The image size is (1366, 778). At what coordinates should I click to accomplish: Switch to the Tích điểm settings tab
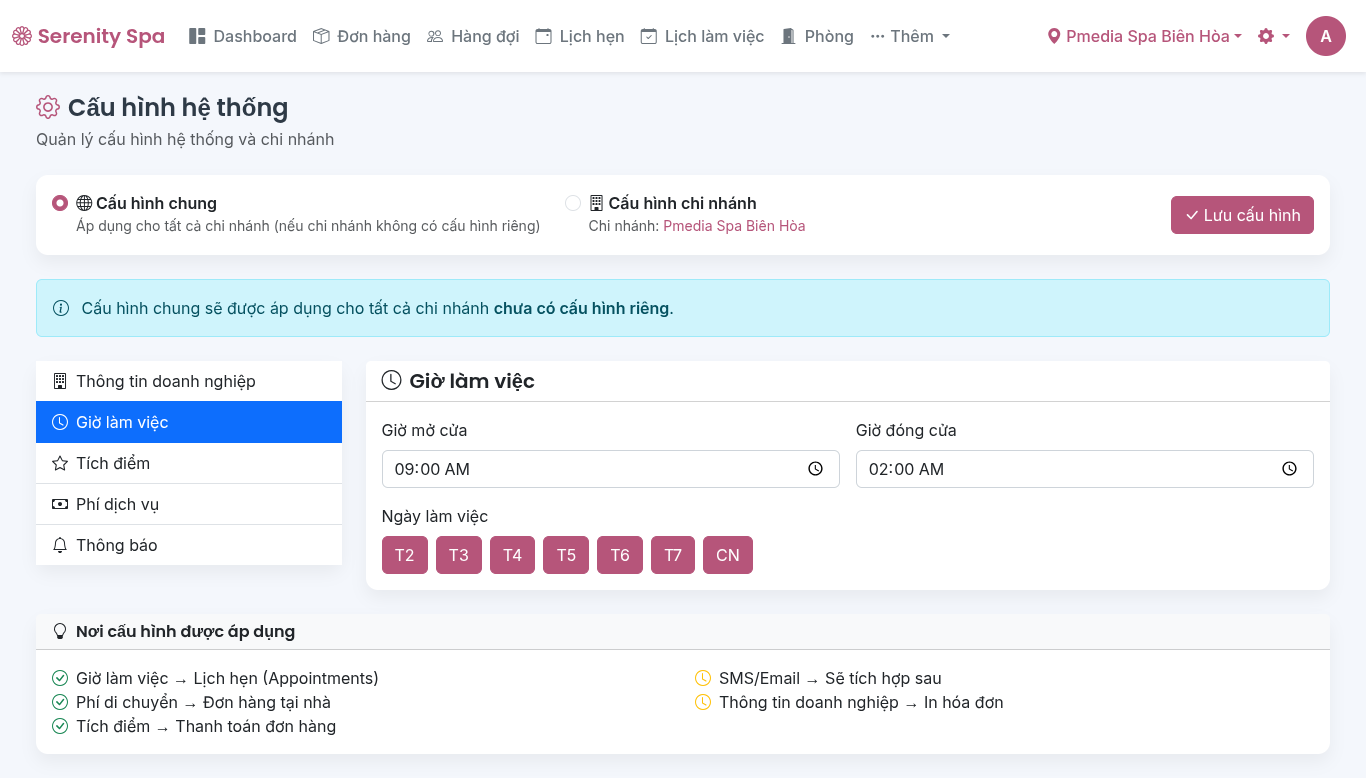click(x=189, y=463)
